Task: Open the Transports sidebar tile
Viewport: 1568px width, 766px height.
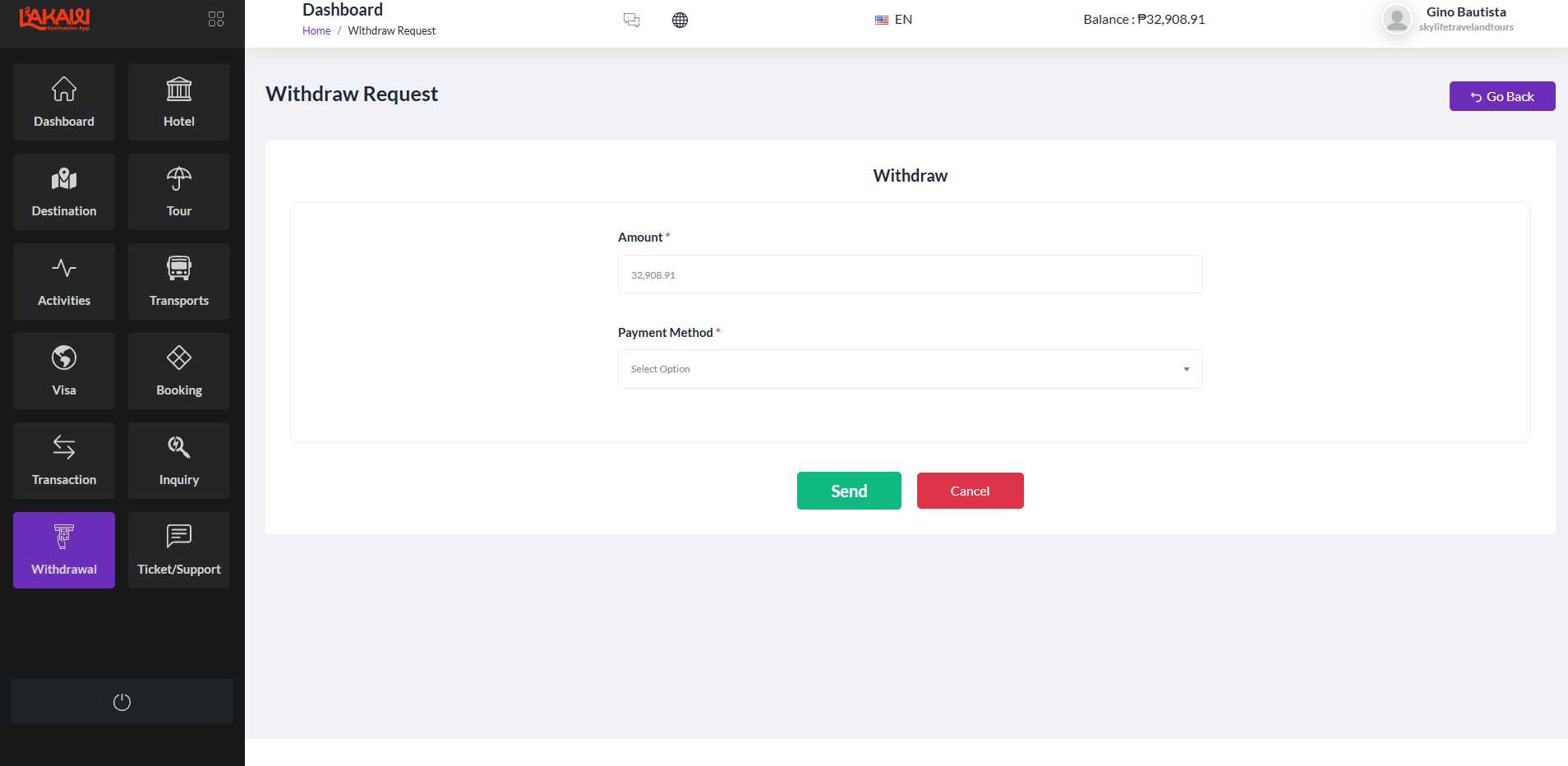Action: coord(179,281)
